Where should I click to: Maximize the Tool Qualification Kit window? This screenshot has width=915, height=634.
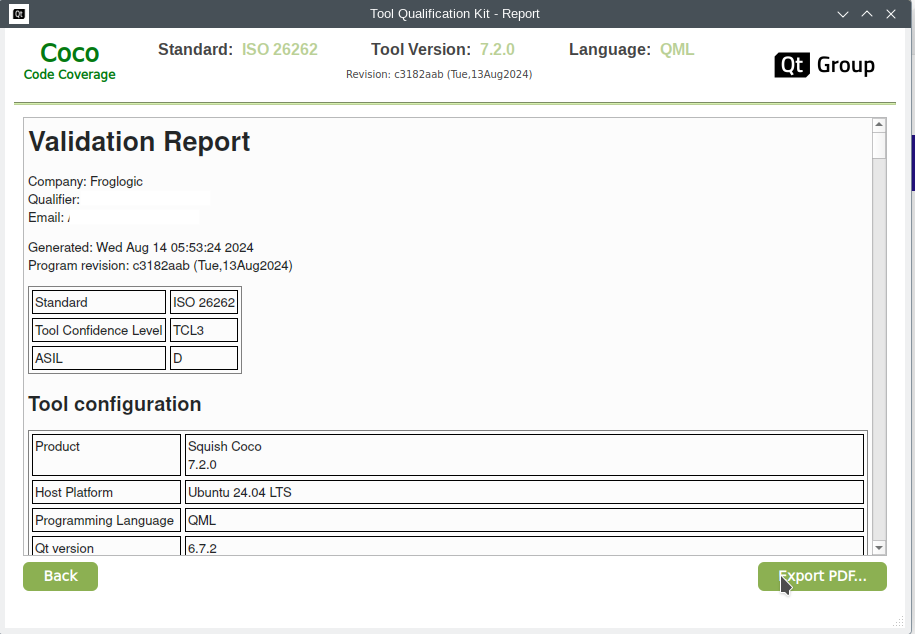pos(867,14)
